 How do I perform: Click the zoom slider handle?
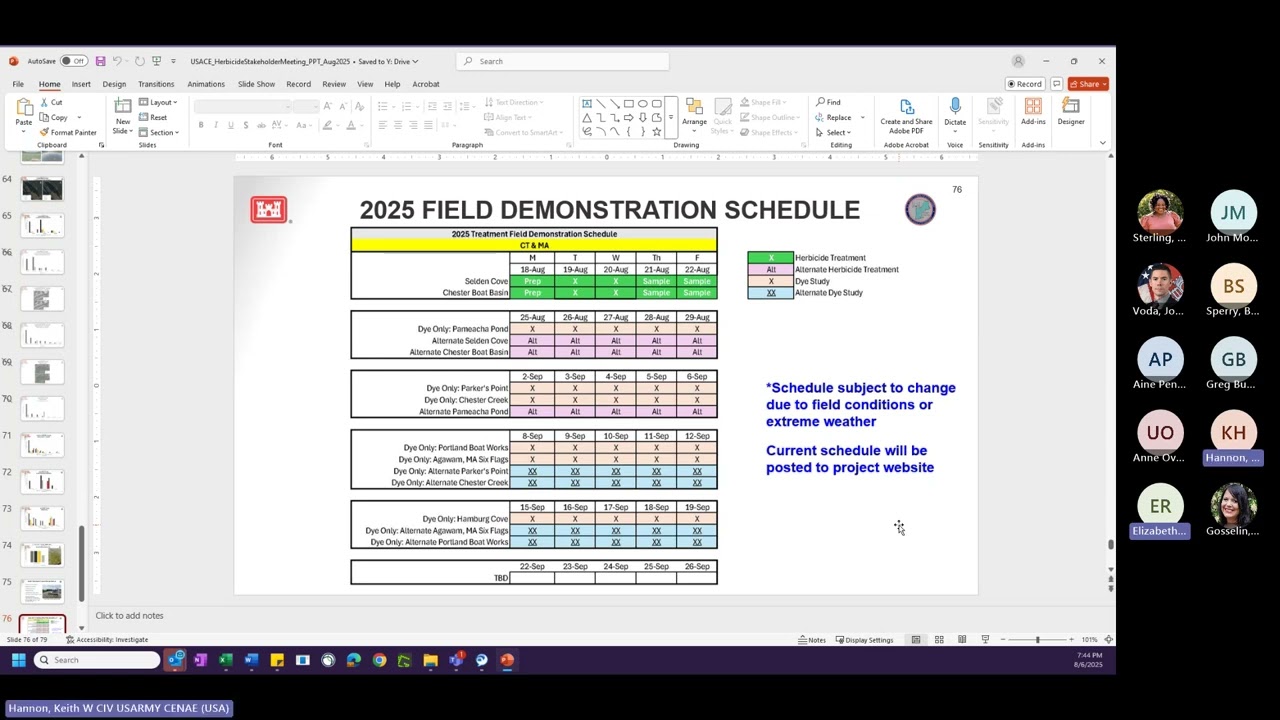pyautogui.click(x=1037, y=640)
